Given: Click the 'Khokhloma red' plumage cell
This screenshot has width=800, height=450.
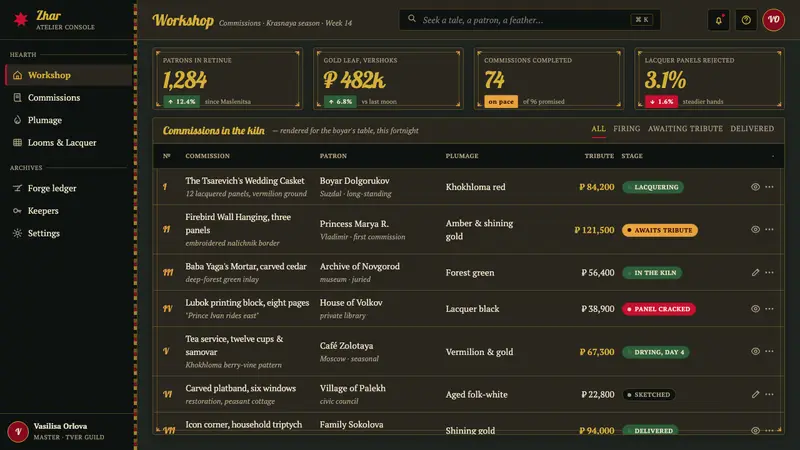Looking at the screenshot, I should [x=476, y=187].
